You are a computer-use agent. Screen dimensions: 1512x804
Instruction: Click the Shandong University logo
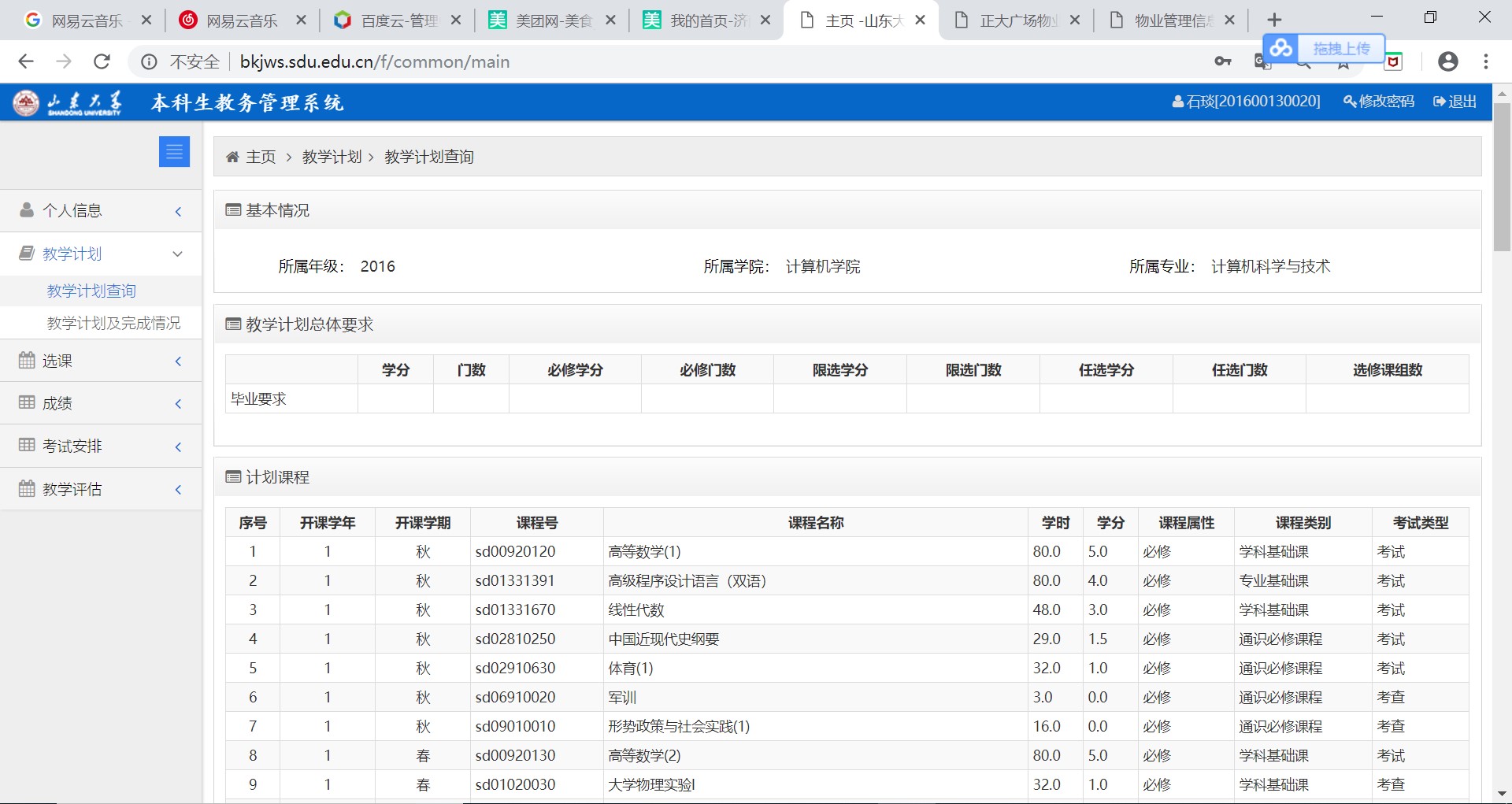[x=69, y=102]
